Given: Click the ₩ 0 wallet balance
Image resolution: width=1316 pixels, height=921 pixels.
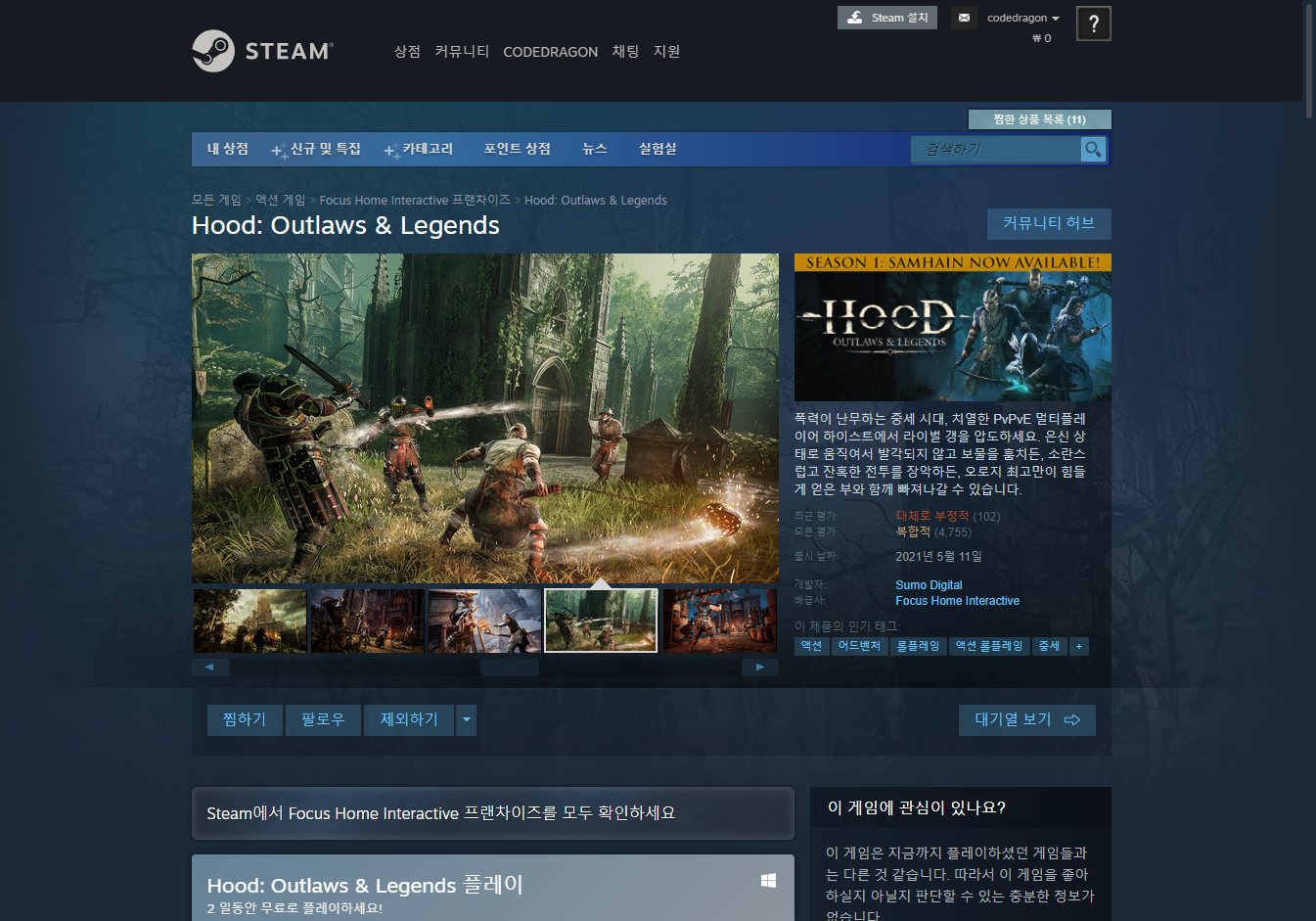Looking at the screenshot, I should [1041, 38].
